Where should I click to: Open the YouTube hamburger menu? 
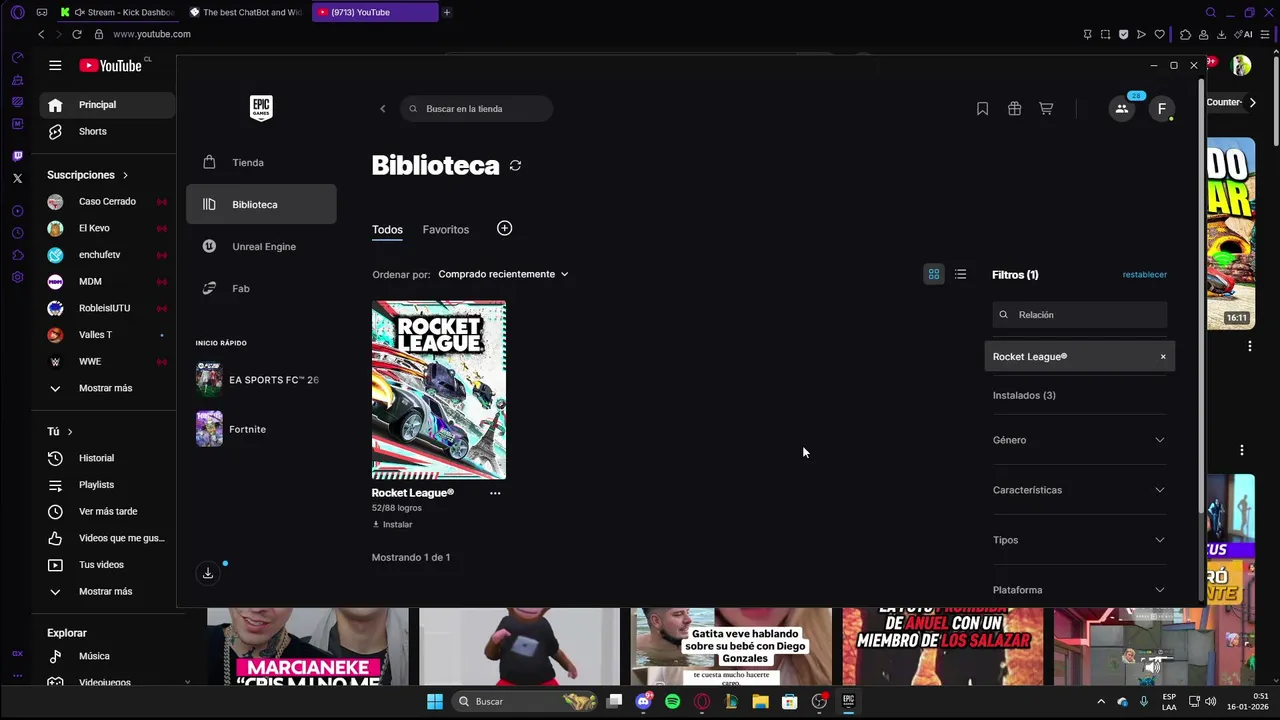(x=55, y=65)
